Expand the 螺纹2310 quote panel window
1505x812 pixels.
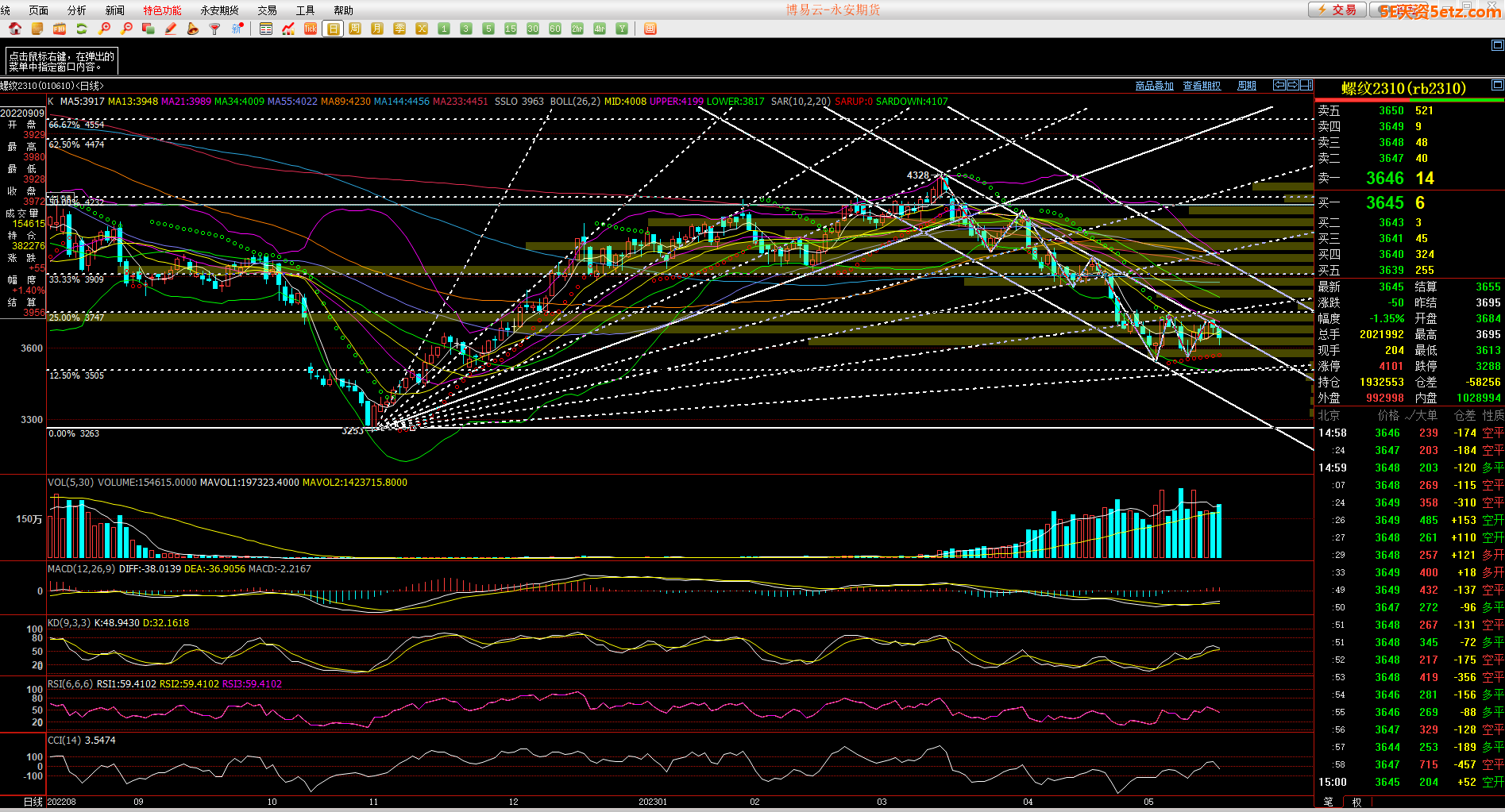1497,85
